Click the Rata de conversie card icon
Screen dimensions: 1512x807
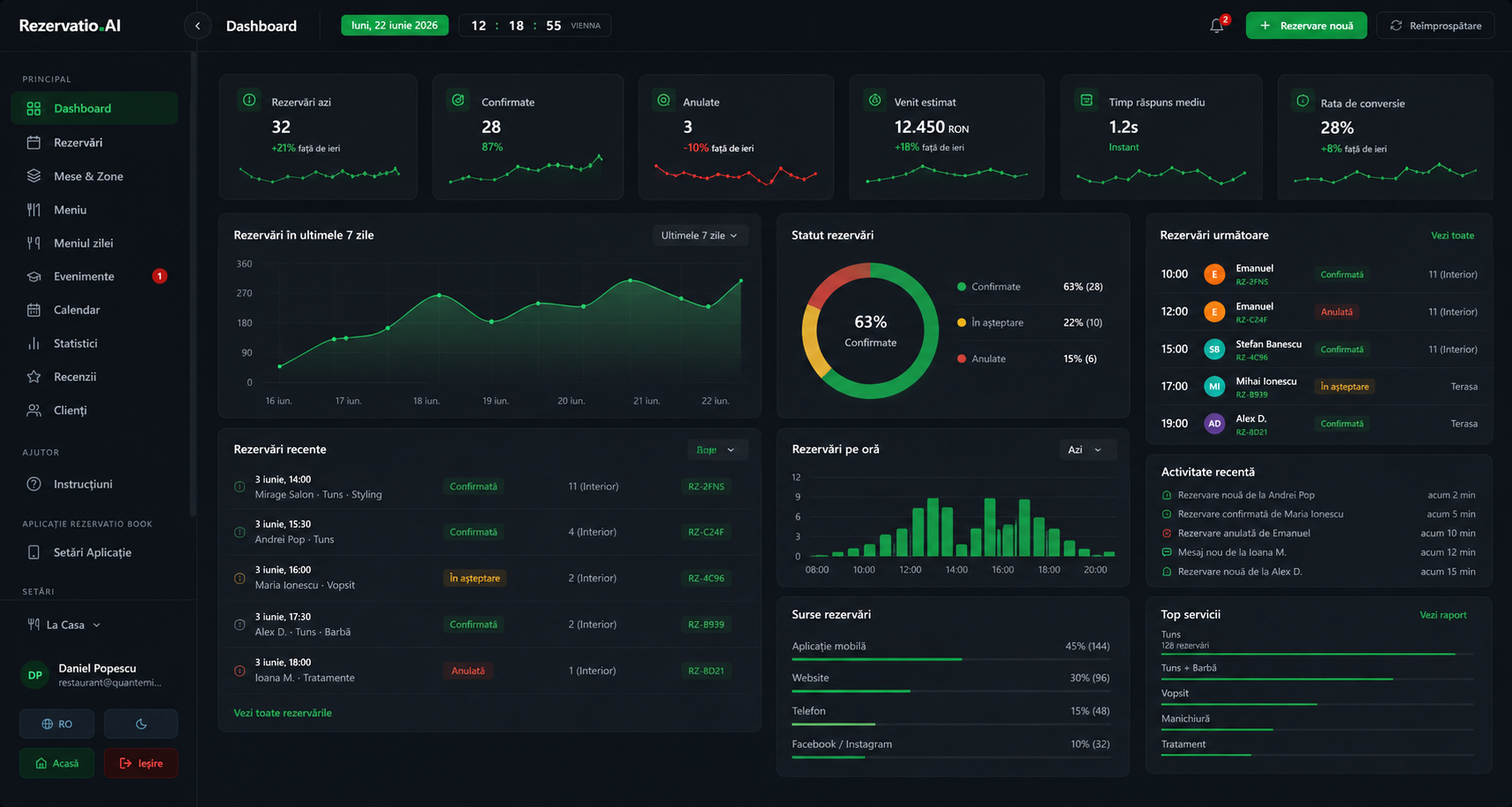pos(1302,101)
